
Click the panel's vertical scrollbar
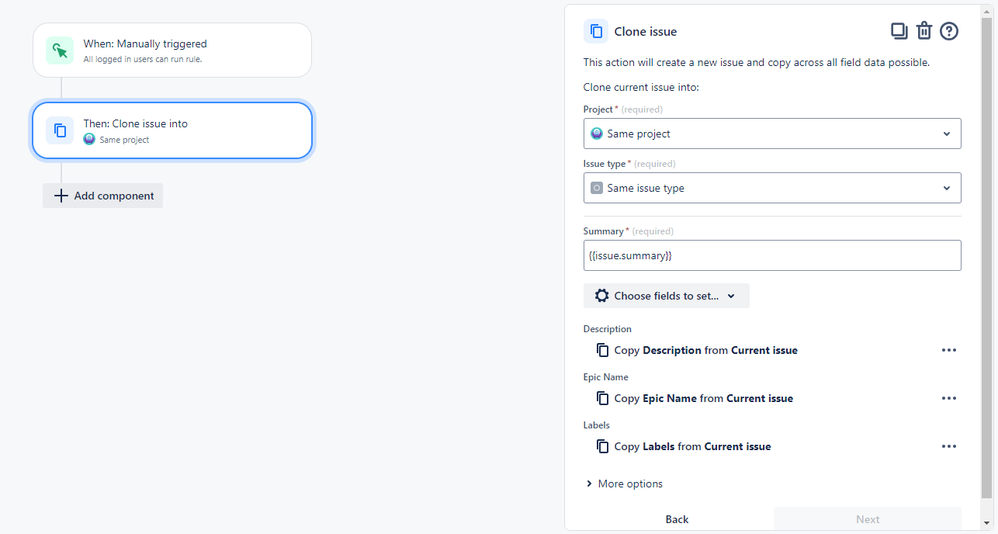pyautogui.click(x=986, y=250)
